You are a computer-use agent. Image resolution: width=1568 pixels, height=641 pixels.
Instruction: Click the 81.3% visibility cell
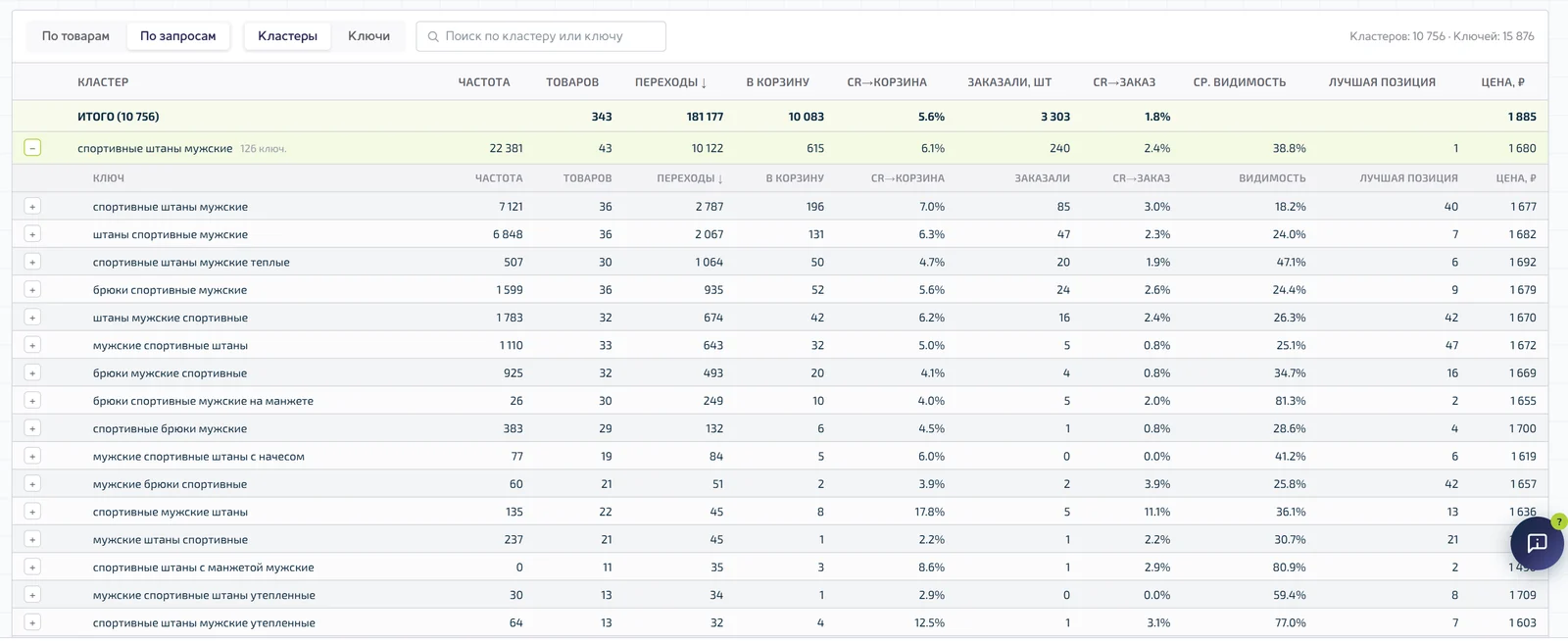pyautogui.click(x=1290, y=401)
